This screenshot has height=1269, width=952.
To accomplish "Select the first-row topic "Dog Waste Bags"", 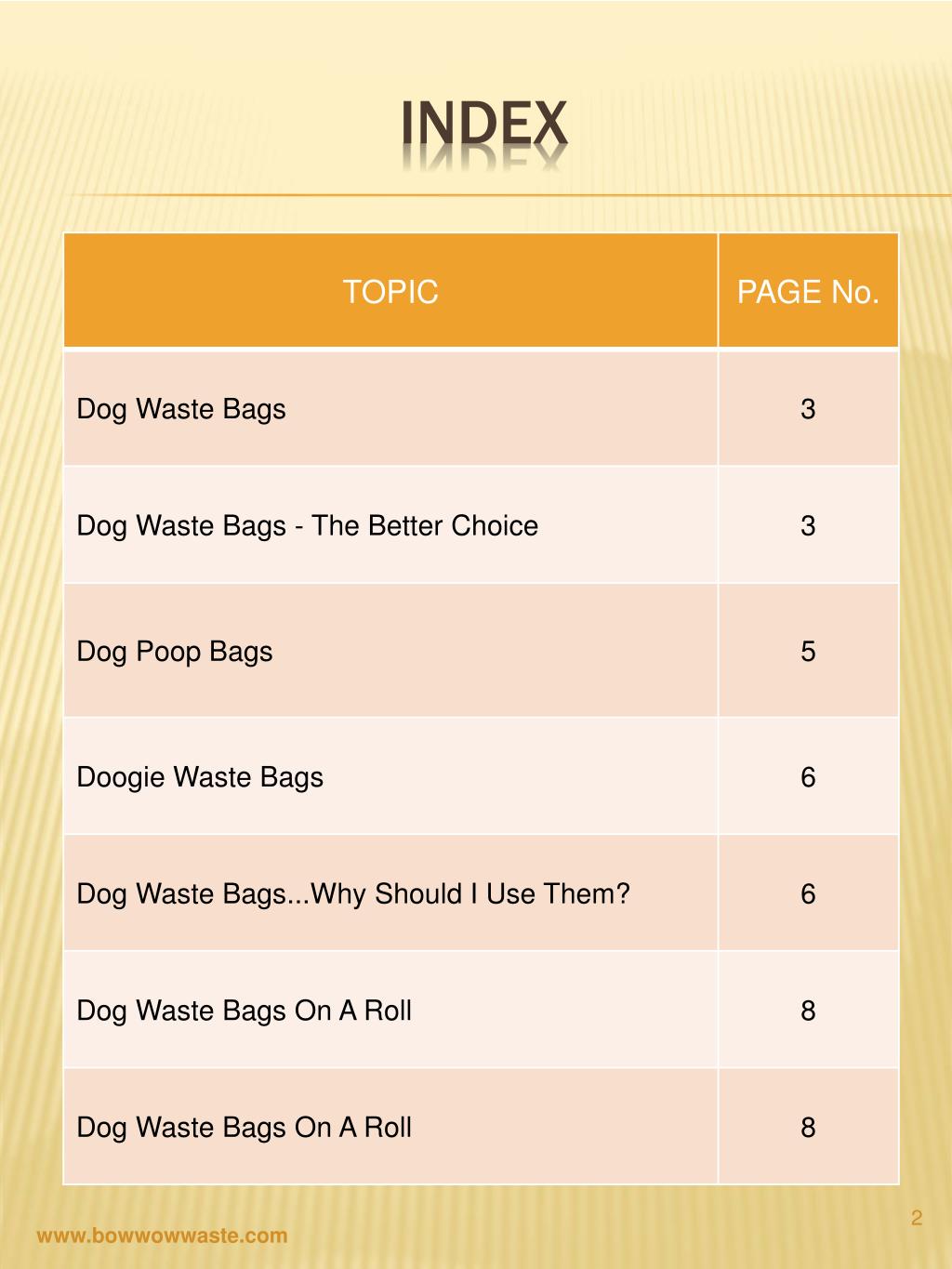I will (x=181, y=409).
